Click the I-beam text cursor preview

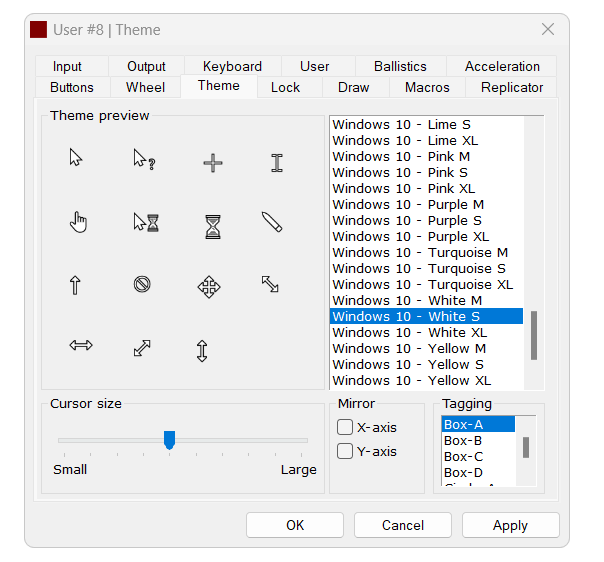point(277,163)
